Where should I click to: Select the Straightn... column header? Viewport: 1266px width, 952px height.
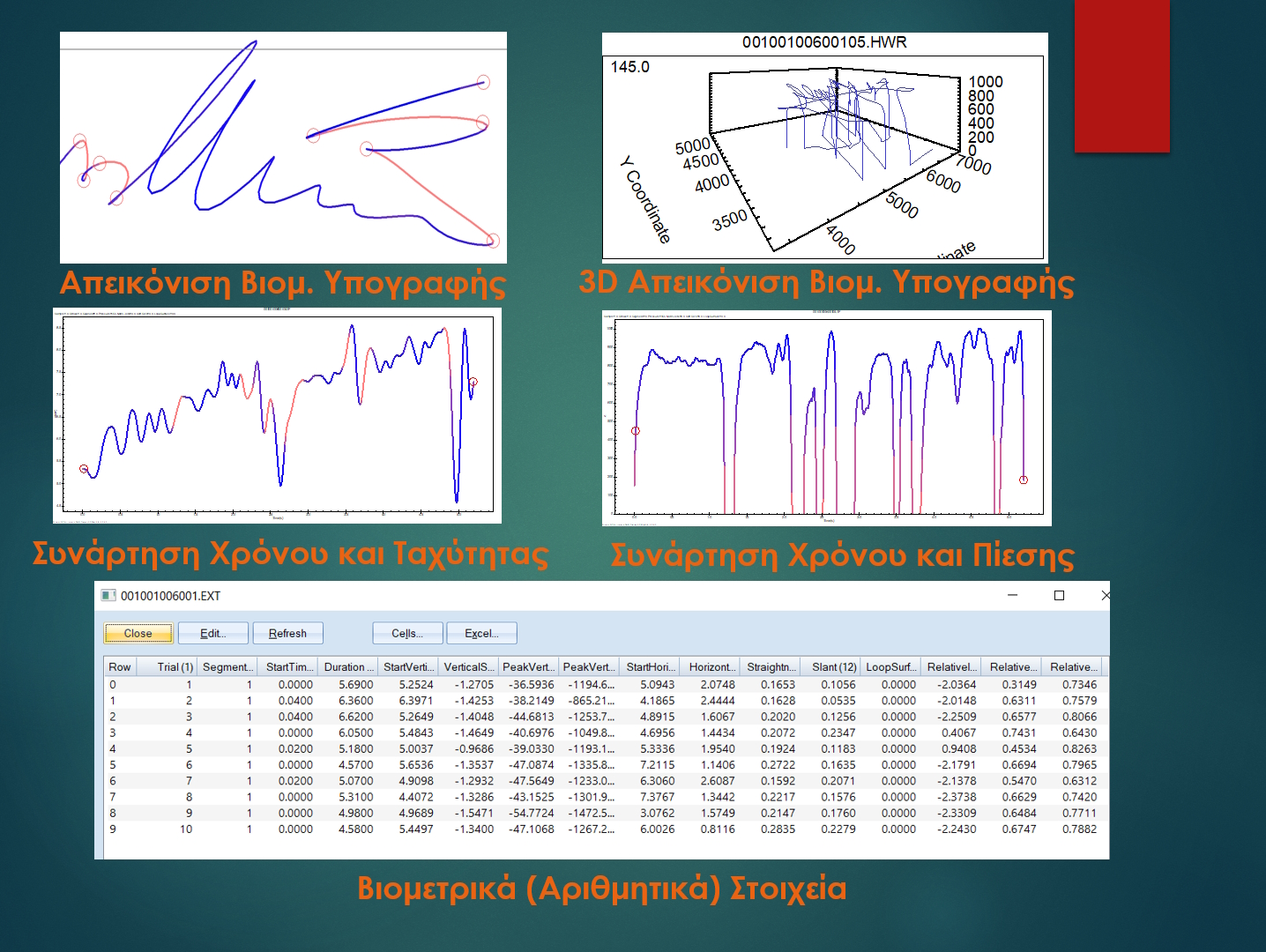coord(771,667)
